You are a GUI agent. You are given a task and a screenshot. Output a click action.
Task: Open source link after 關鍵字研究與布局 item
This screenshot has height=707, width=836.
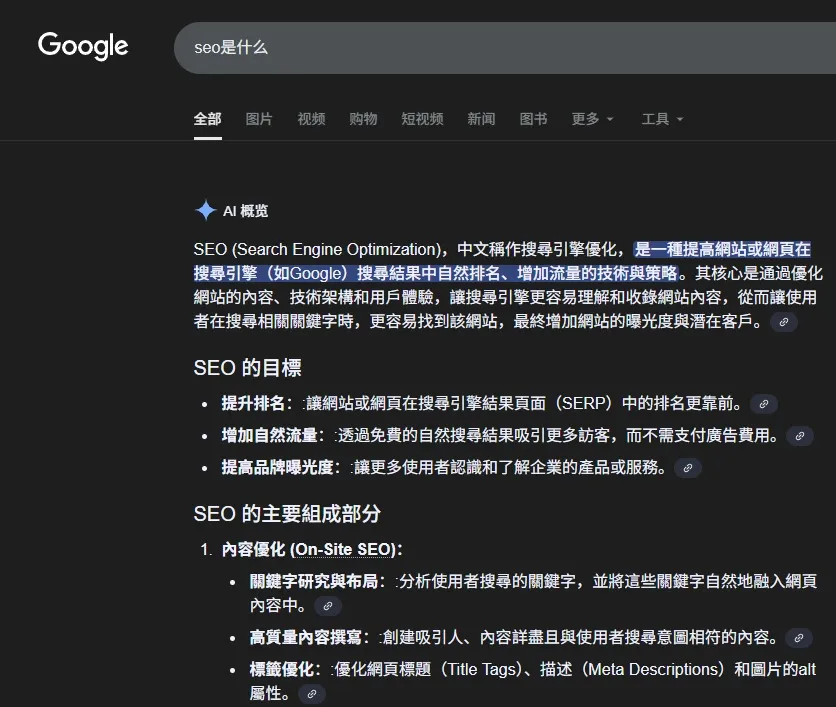[327, 606]
